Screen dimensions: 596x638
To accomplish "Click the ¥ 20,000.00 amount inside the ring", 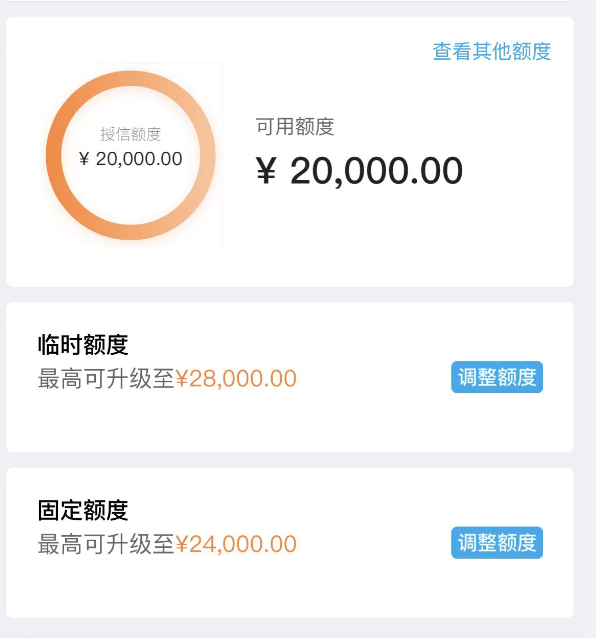I will coord(131,159).
